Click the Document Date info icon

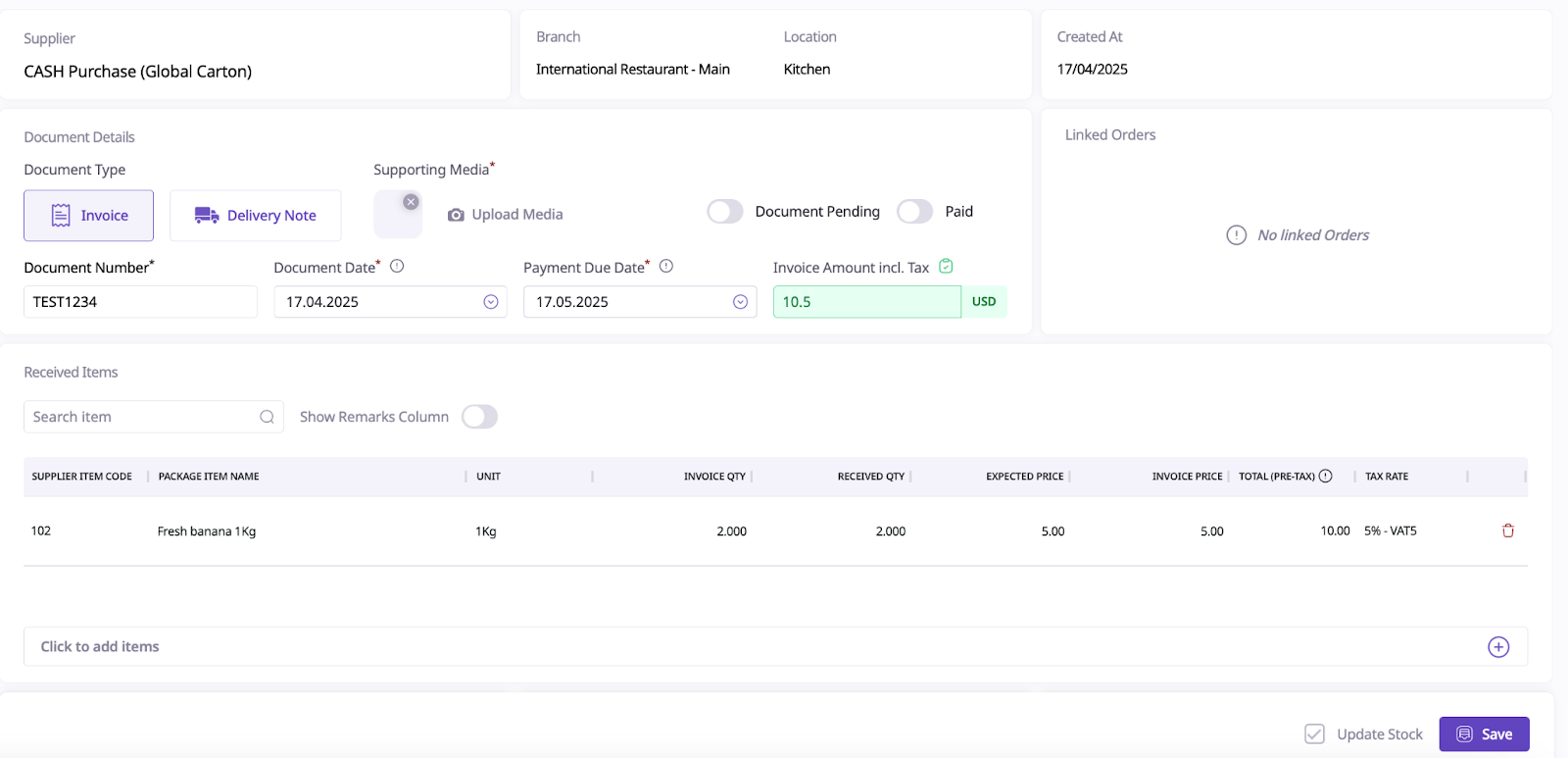397,266
